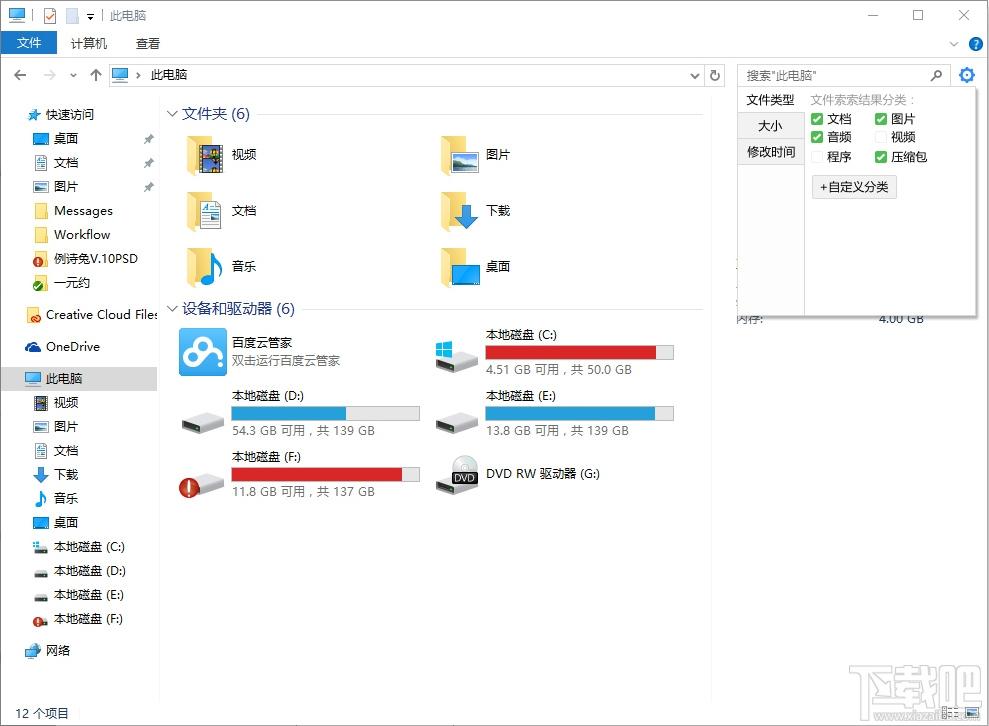Viewport: 989px width, 726px height.
Task: Collapse the 设备和驱动器 (6) group
Action: coord(172,308)
